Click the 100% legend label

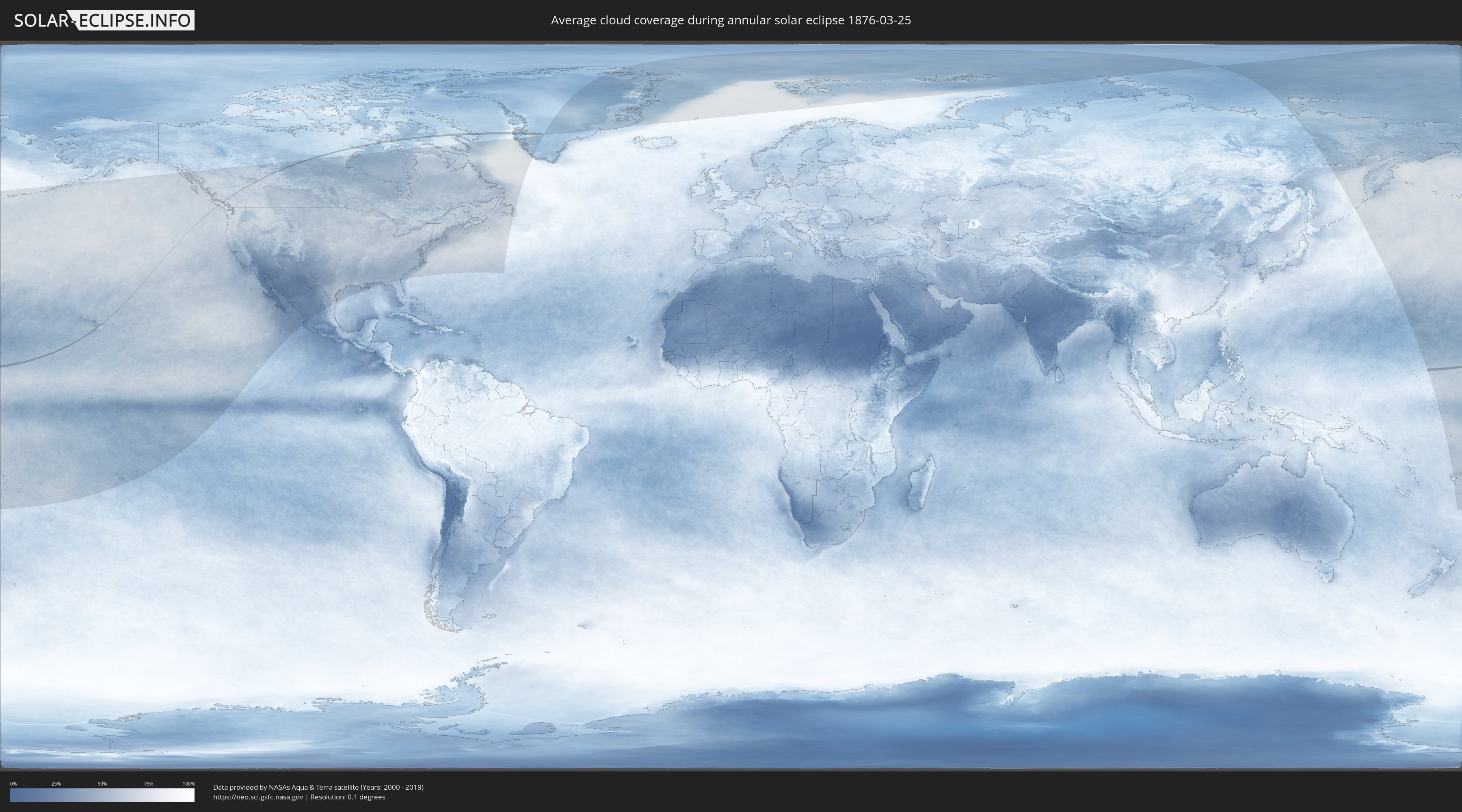point(188,784)
